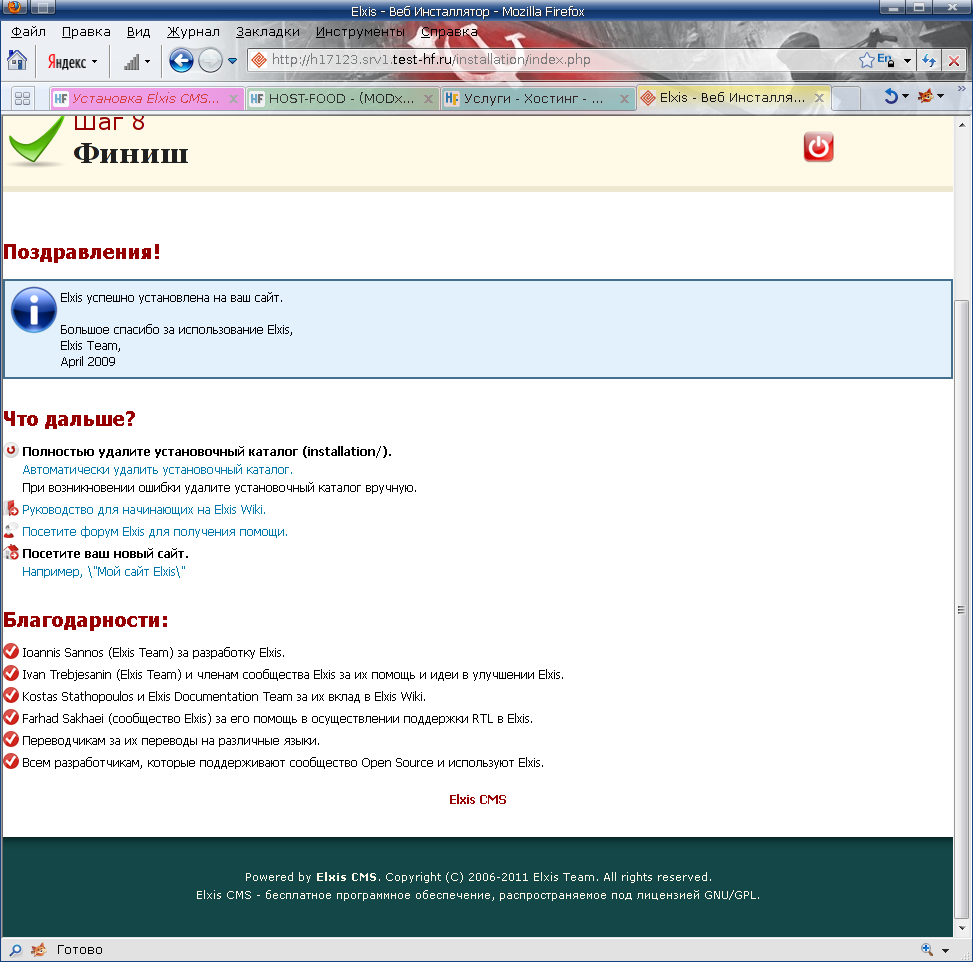The height and width of the screenshot is (962, 973).
Task: Bookmark this page with the star icon
Action: tap(866, 60)
